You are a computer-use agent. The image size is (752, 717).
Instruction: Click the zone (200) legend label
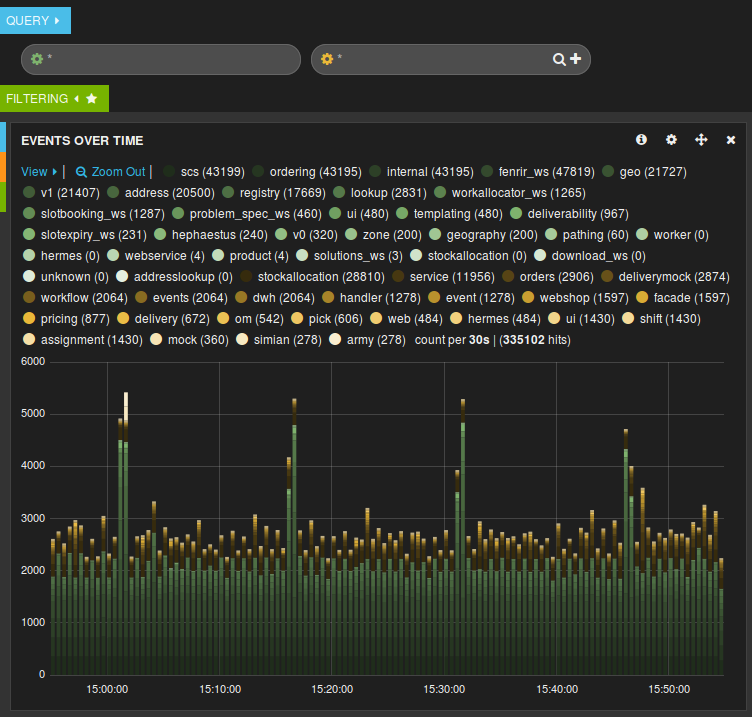click(x=392, y=235)
